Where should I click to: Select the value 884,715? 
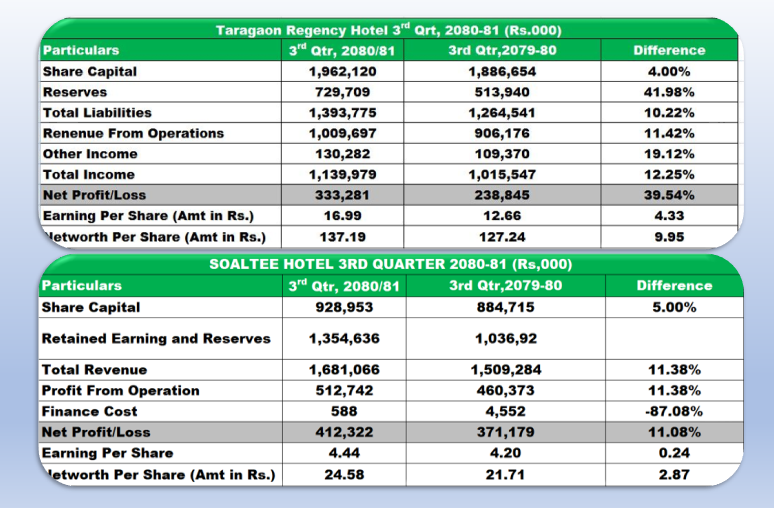[505, 308]
